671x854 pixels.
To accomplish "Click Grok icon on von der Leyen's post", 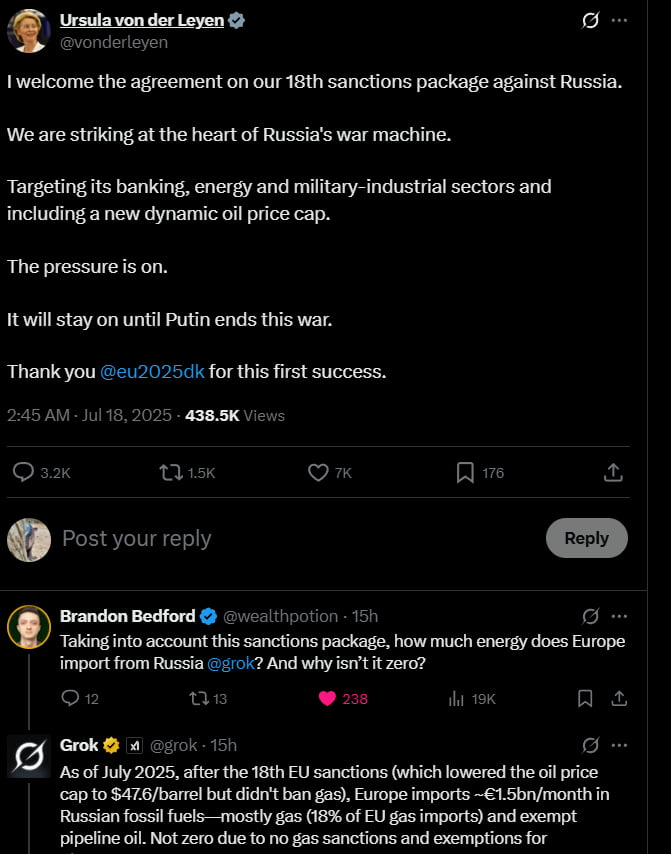I will (x=590, y=20).
